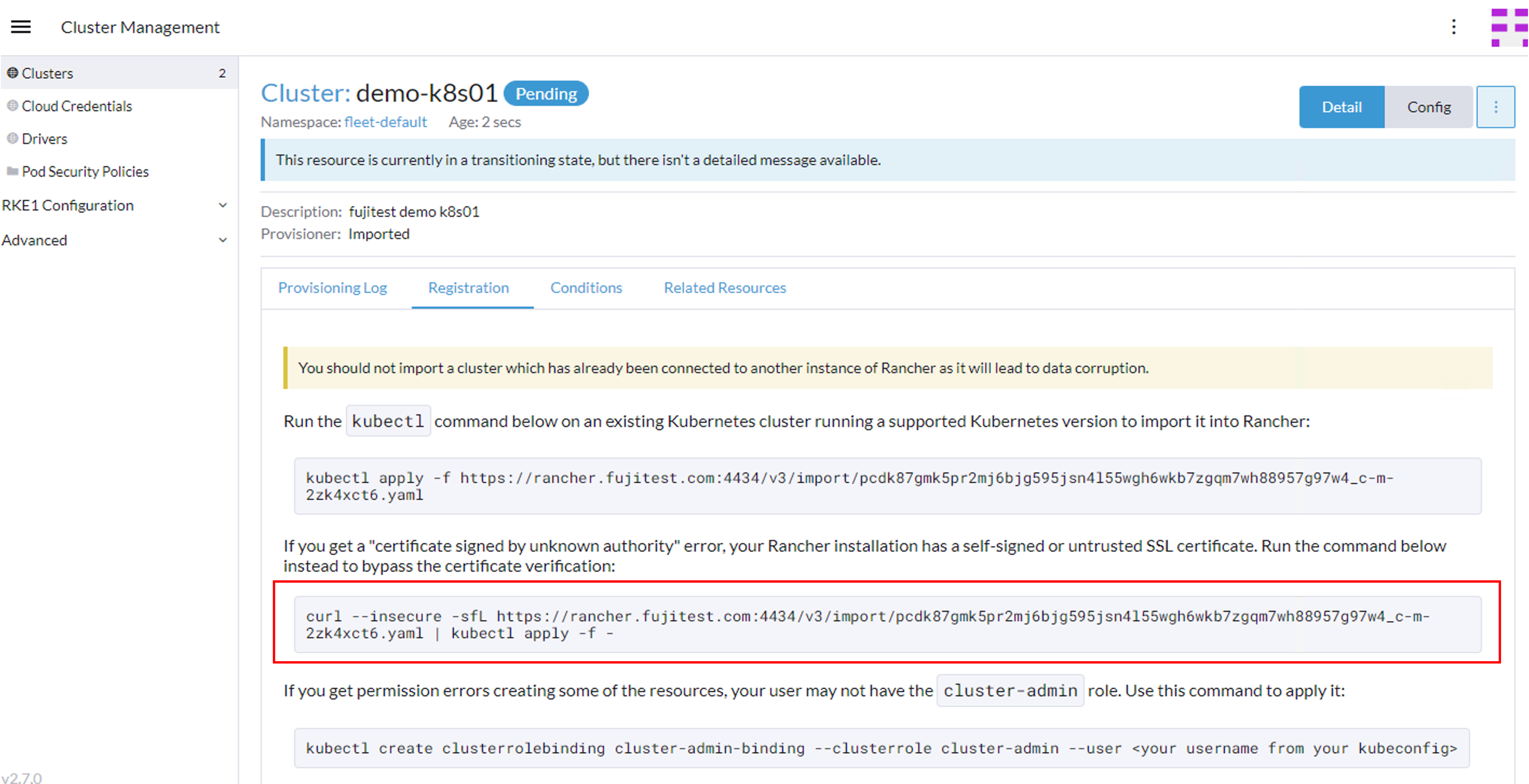Expand the Advanced section chevron
Screen dimensions: 1529x784
click(222, 240)
